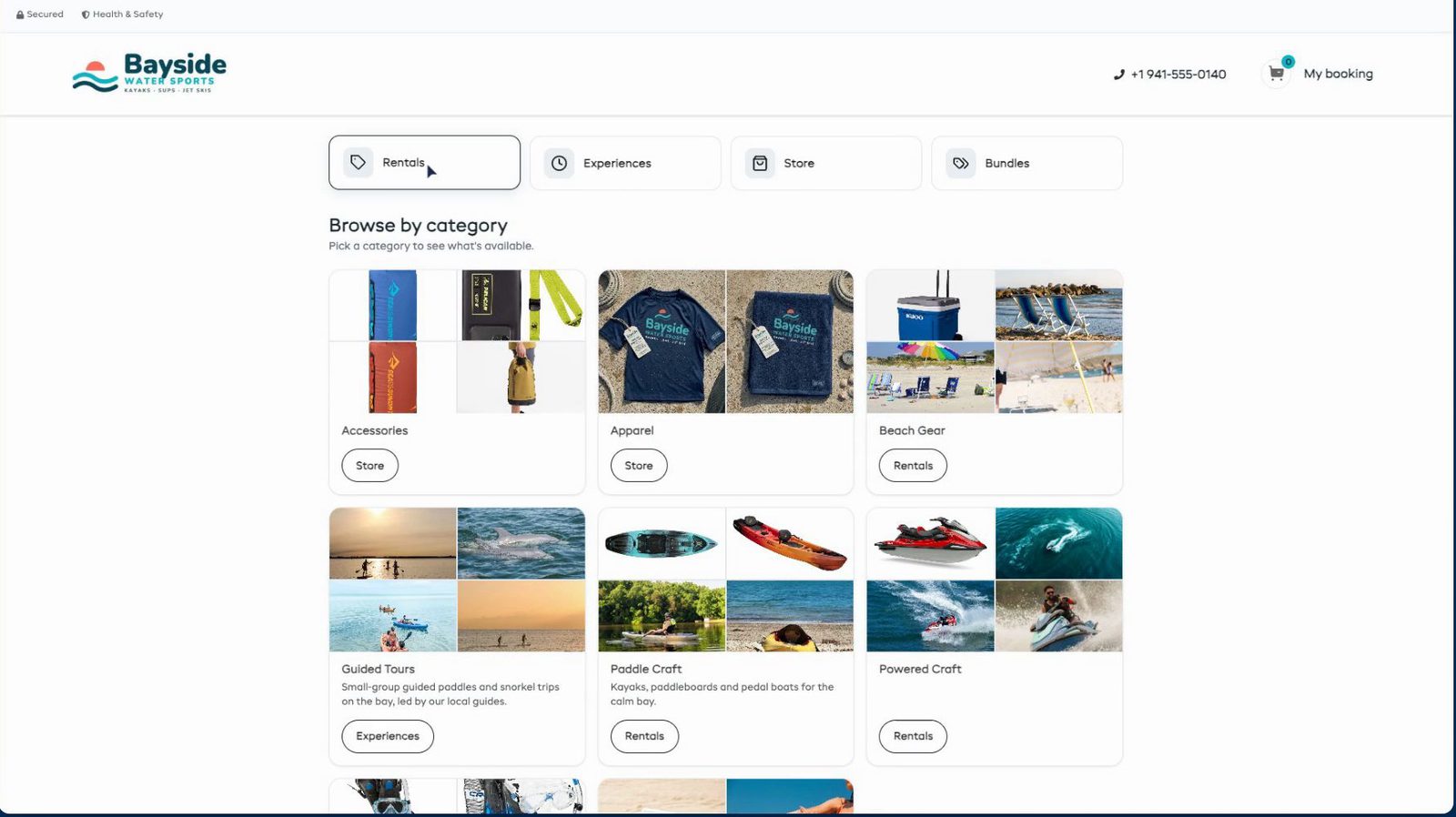
Task: Click the Rentals button under Paddle Craft
Action: coord(644,736)
